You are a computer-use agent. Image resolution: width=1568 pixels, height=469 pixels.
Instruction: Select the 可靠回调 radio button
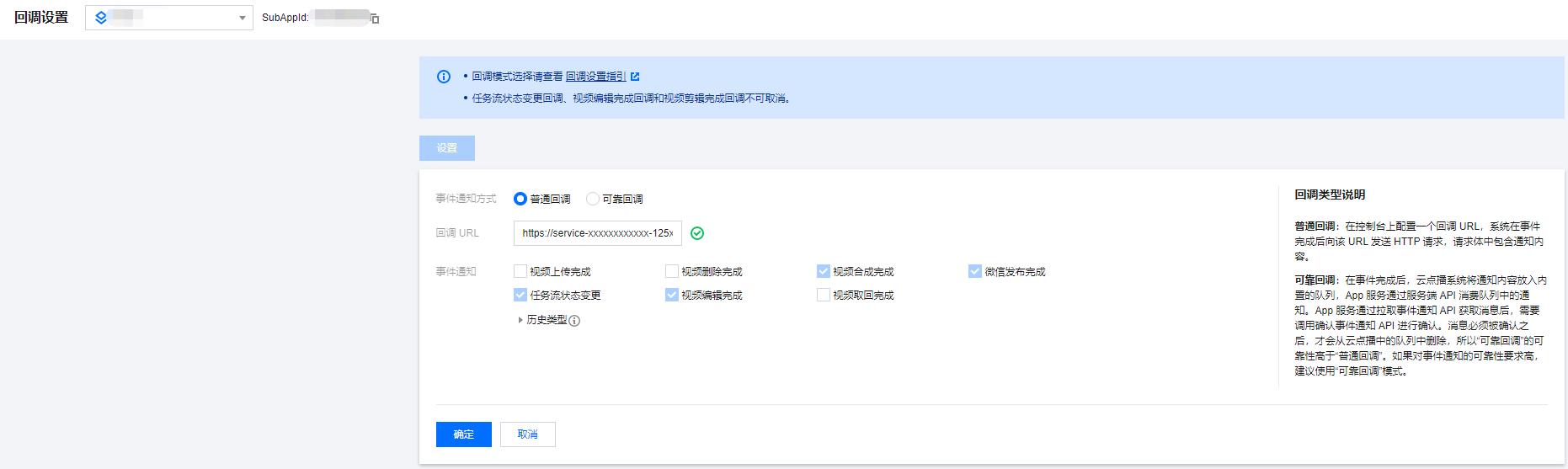click(593, 199)
